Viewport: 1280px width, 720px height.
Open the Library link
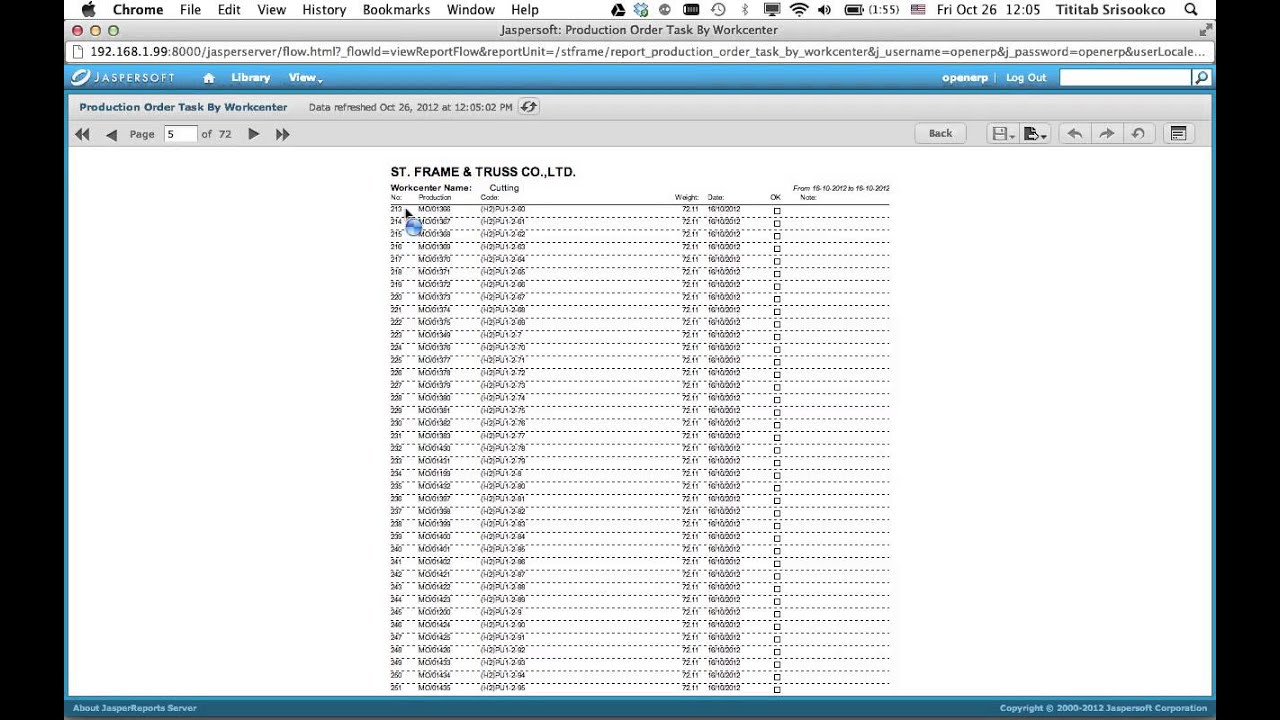250,78
